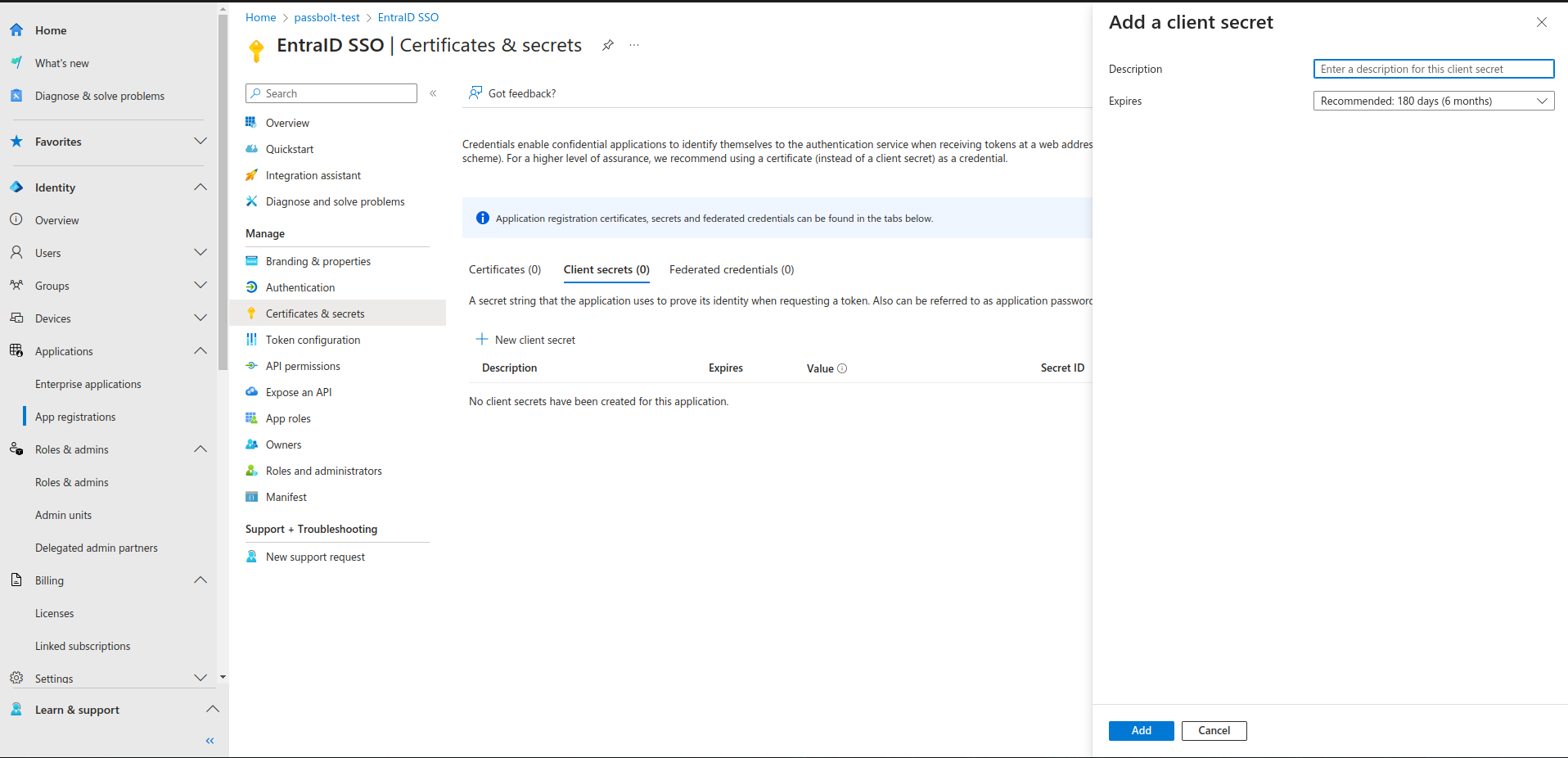The height and width of the screenshot is (758, 1568).
Task: Open Federated credentials (0) tab
Action: tap(732, 269)
